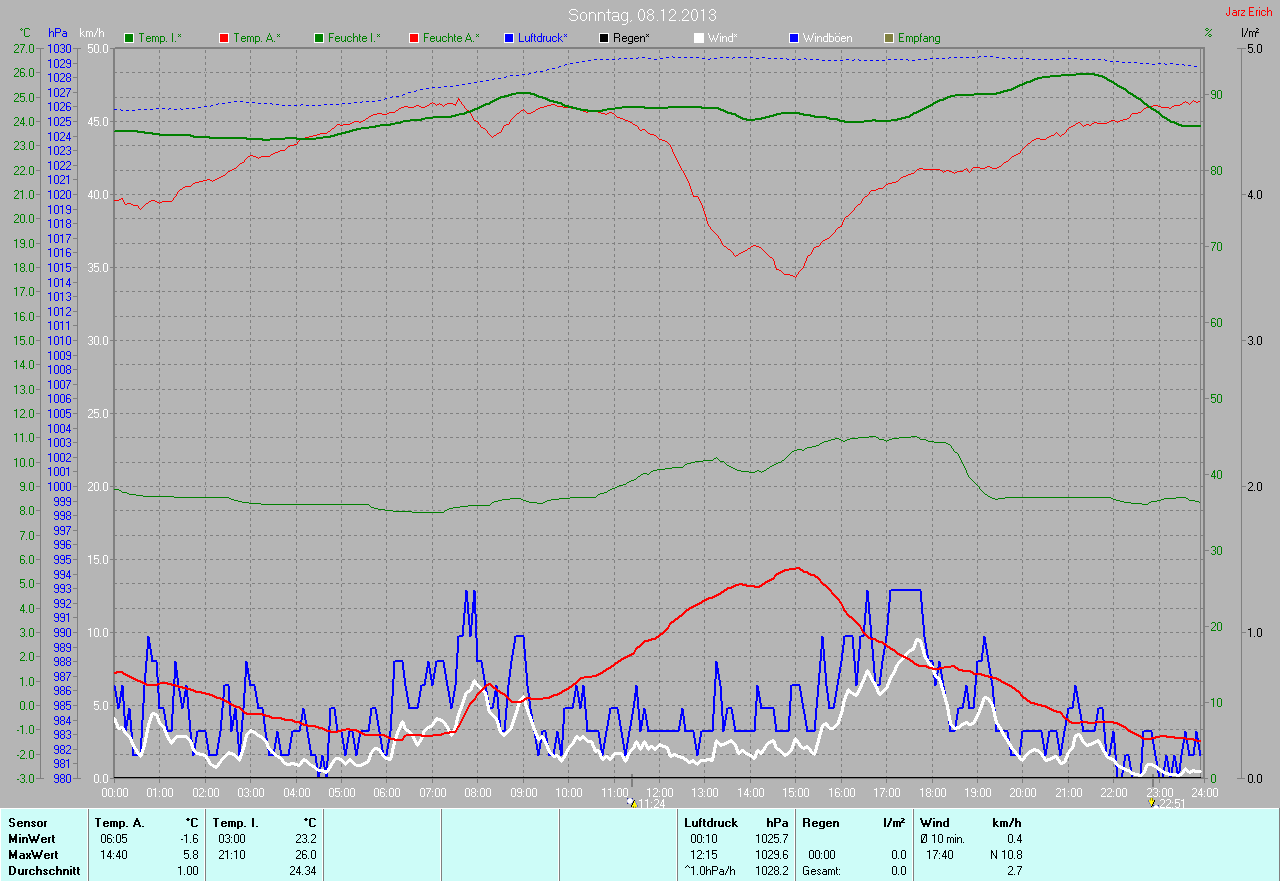Viewport: 1280px width, 881px height.
Task: Click the 12:15 pressure maximum time
Action: [705, 855]
